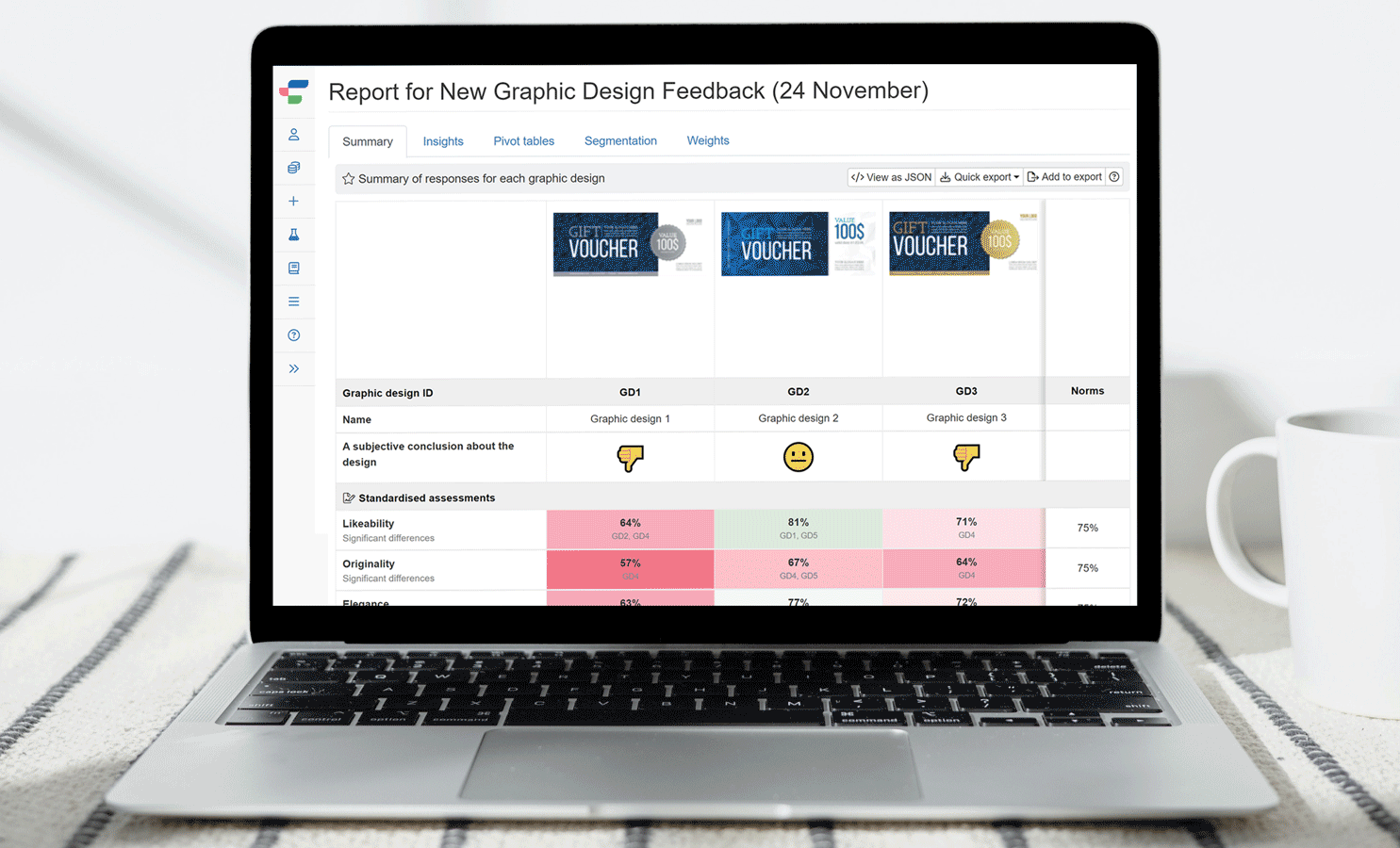Click the 'Graphic design ID' row label

coord(387,393)
